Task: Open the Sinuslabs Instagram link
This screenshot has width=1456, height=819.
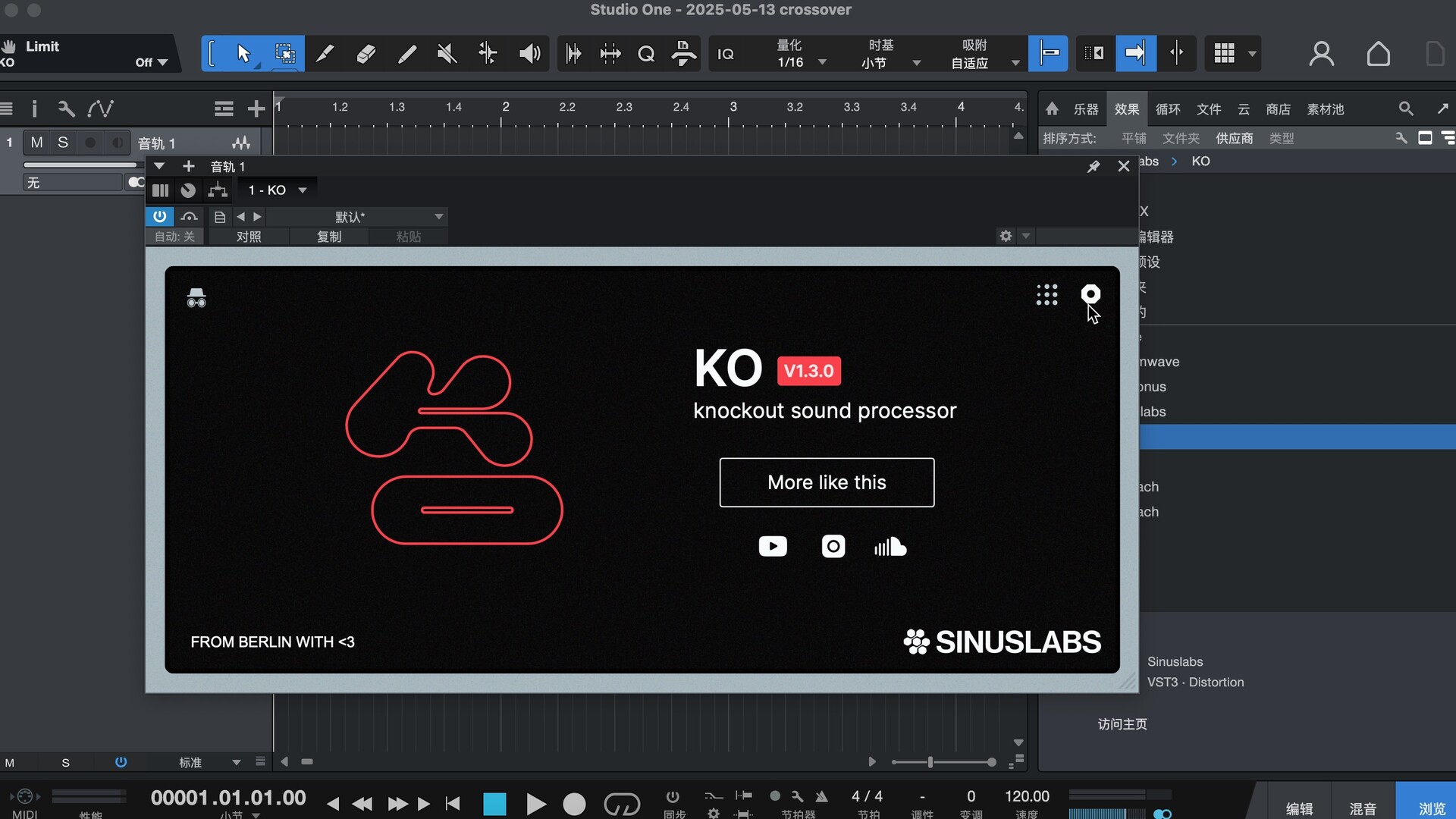Action: point(833,546)
